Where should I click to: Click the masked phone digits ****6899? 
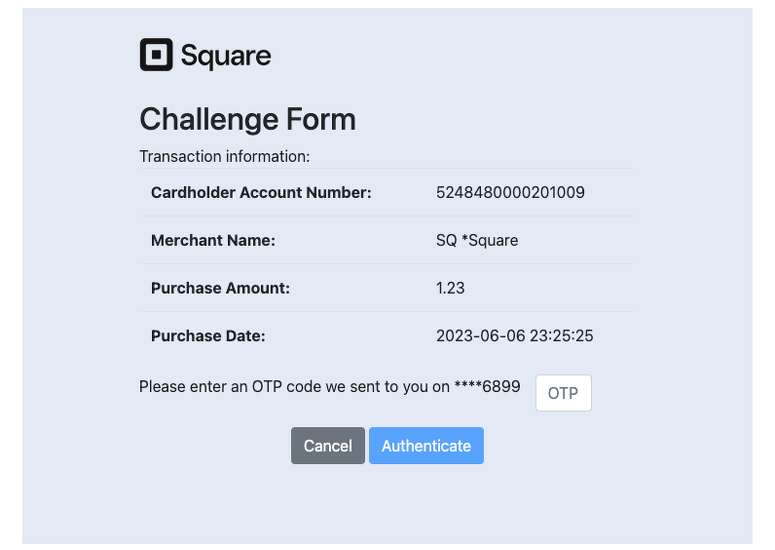tap(487, 386)
